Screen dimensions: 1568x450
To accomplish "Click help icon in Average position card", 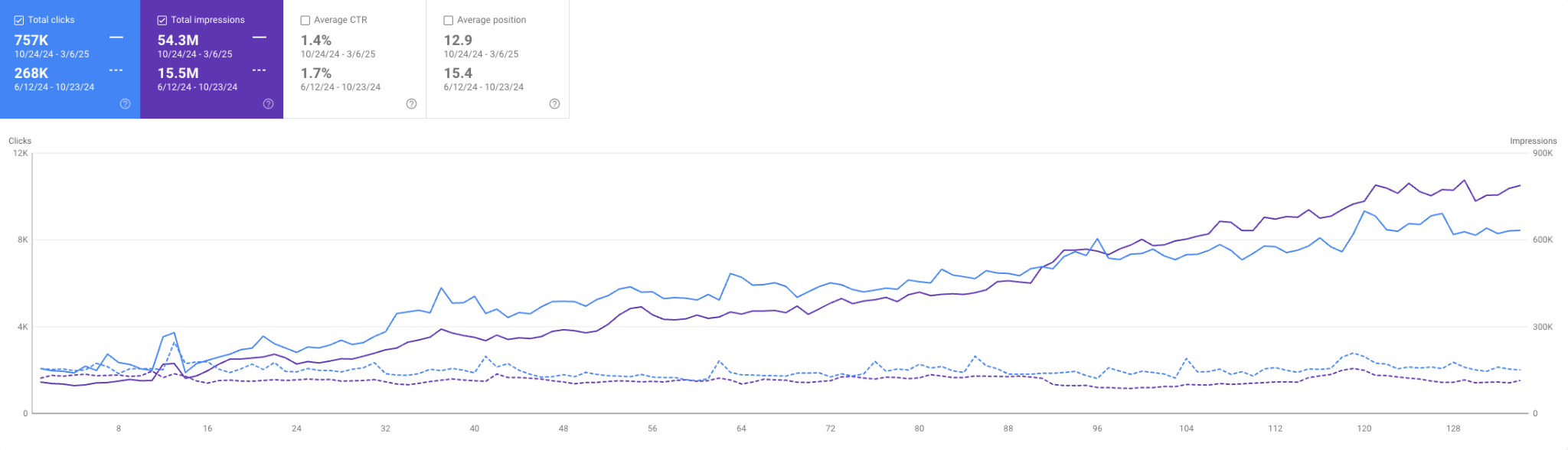I will 554,104.
